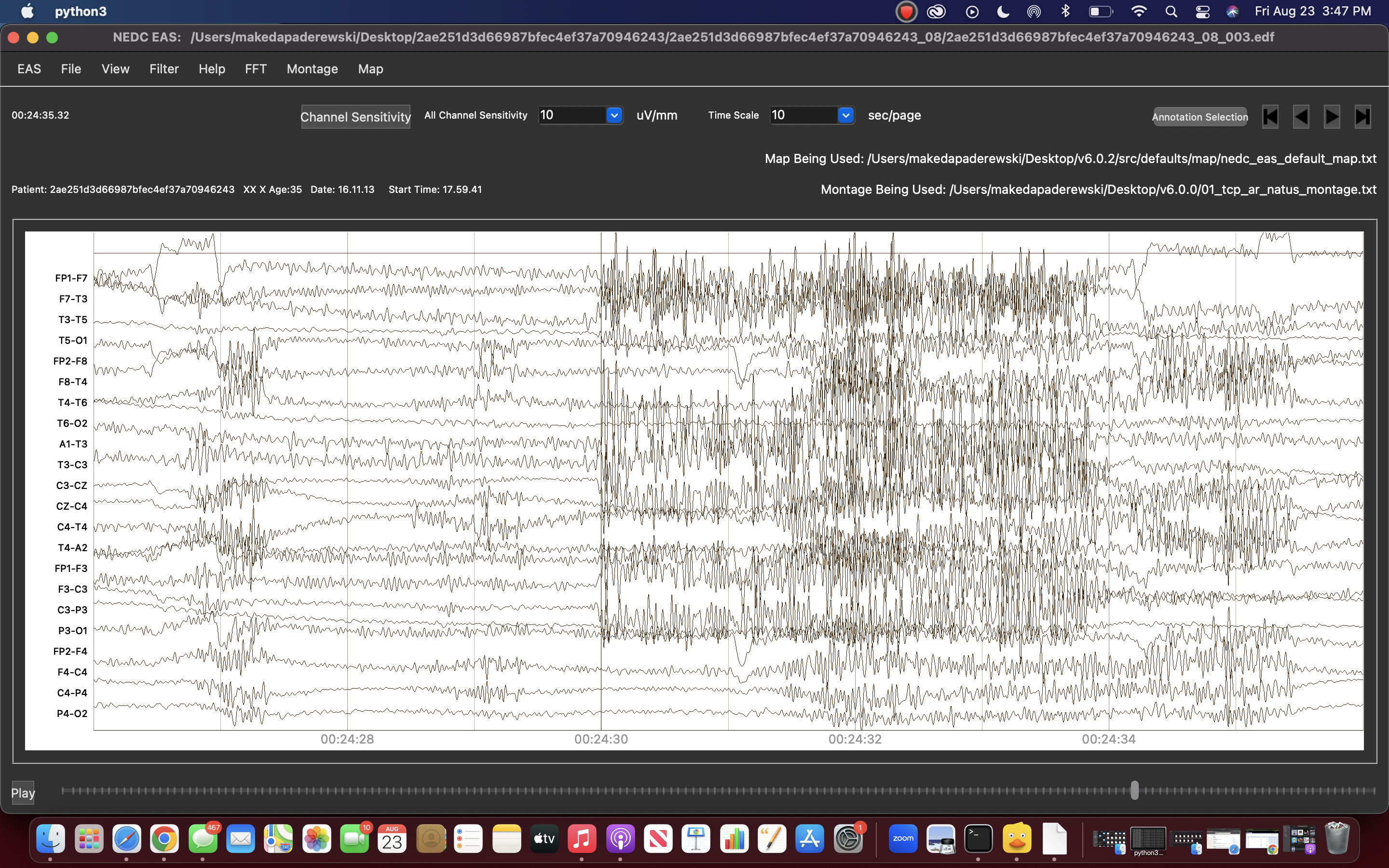Click the Annotation Selection button
1389x868 pixels.
(x=1199, y=117)
